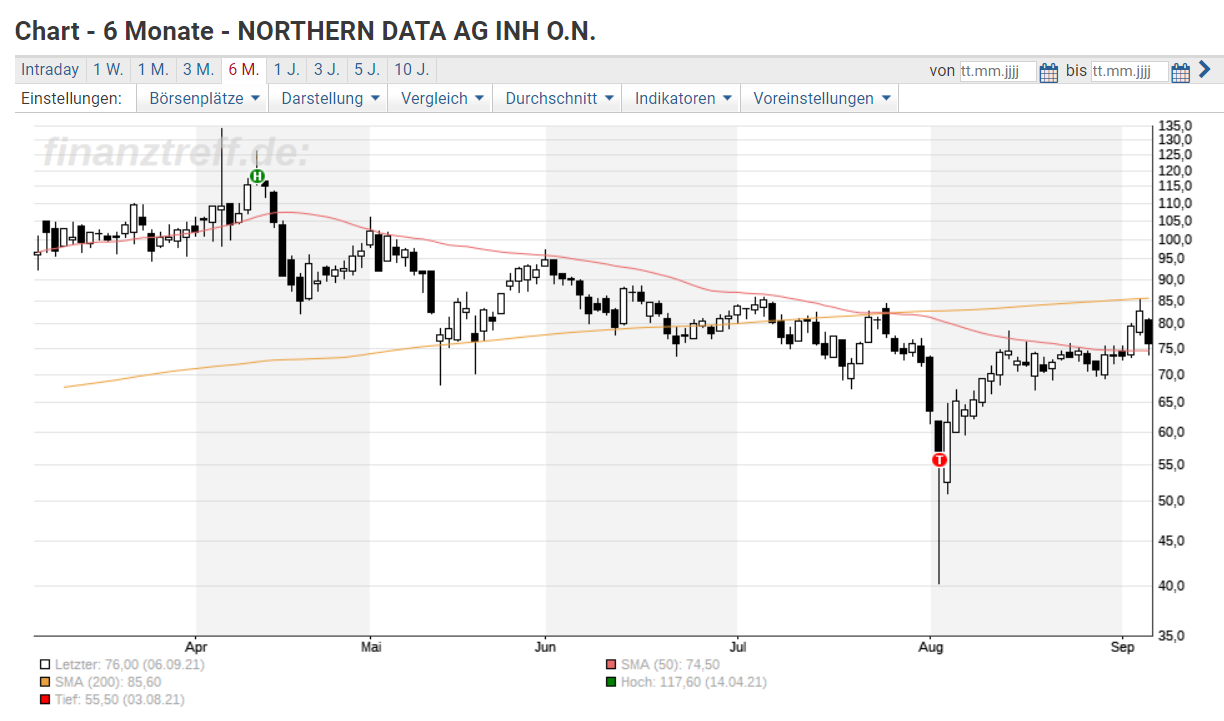The height and width of the screenshot is (721, 1224).
Task: Click the blue arrow to apply the date range
Action: coord(1204,70)
